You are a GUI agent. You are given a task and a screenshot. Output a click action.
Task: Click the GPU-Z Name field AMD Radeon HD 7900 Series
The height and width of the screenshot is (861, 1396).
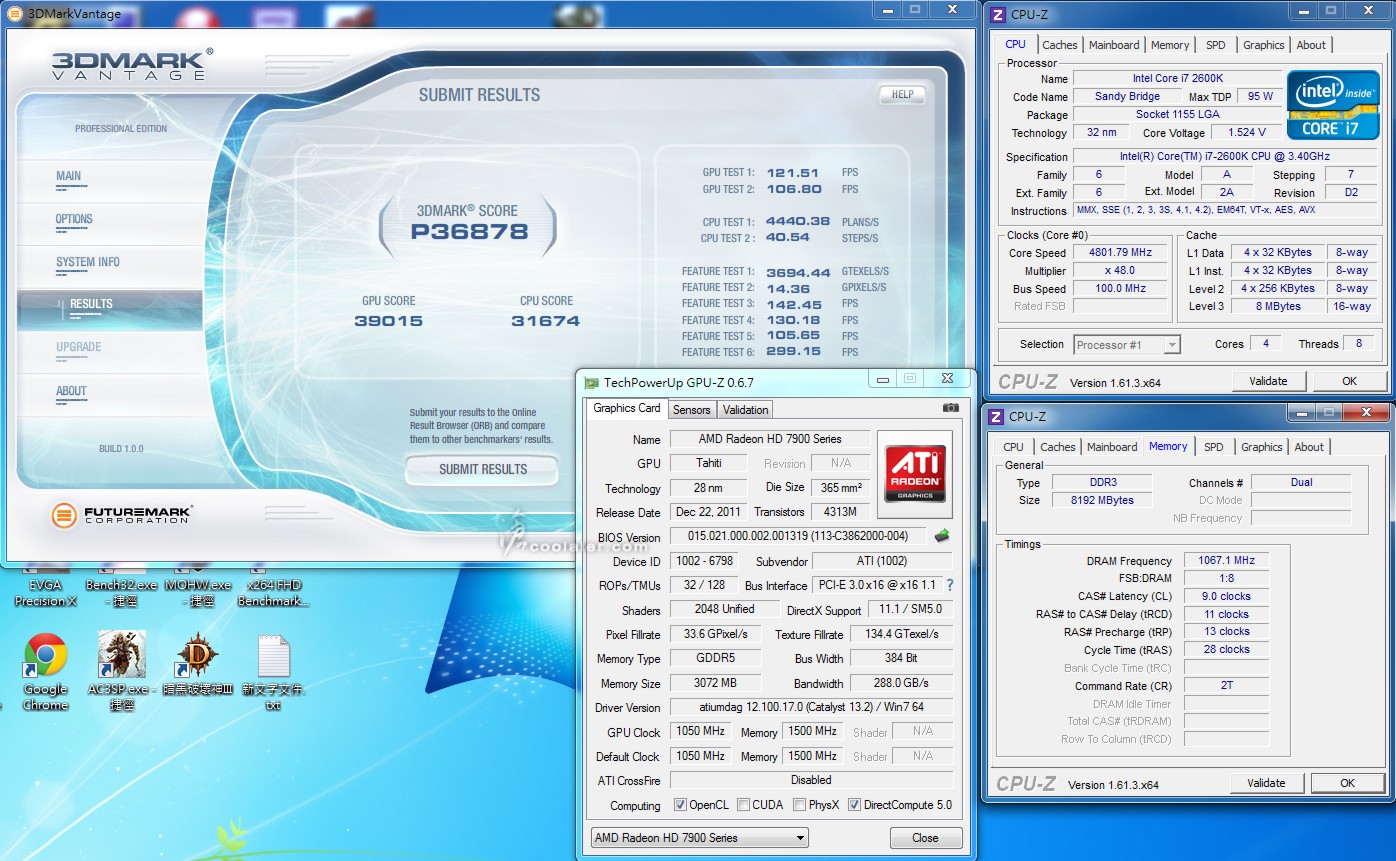coord(771,439)
